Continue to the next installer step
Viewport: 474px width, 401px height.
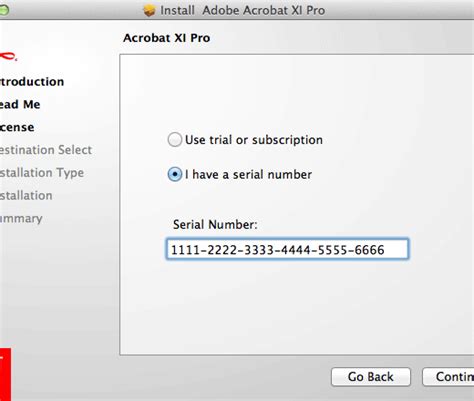[448, 377]
